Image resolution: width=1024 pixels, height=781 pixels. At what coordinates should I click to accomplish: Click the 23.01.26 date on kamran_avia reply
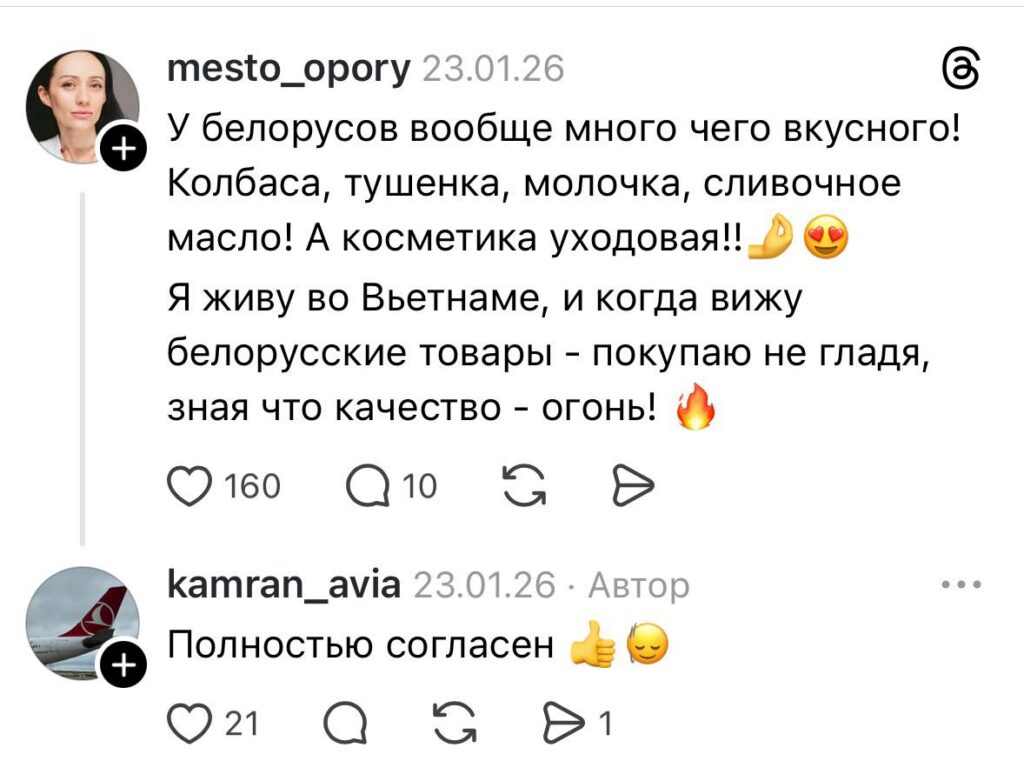click(482, 584)
